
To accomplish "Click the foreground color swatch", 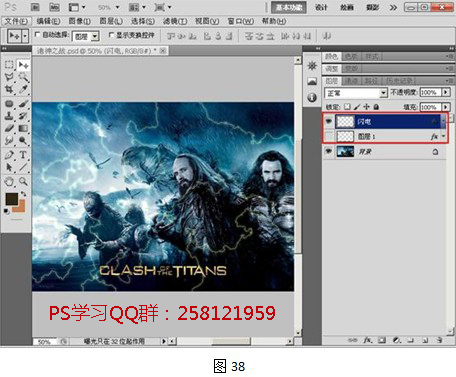I will click(x=11, y=199).
